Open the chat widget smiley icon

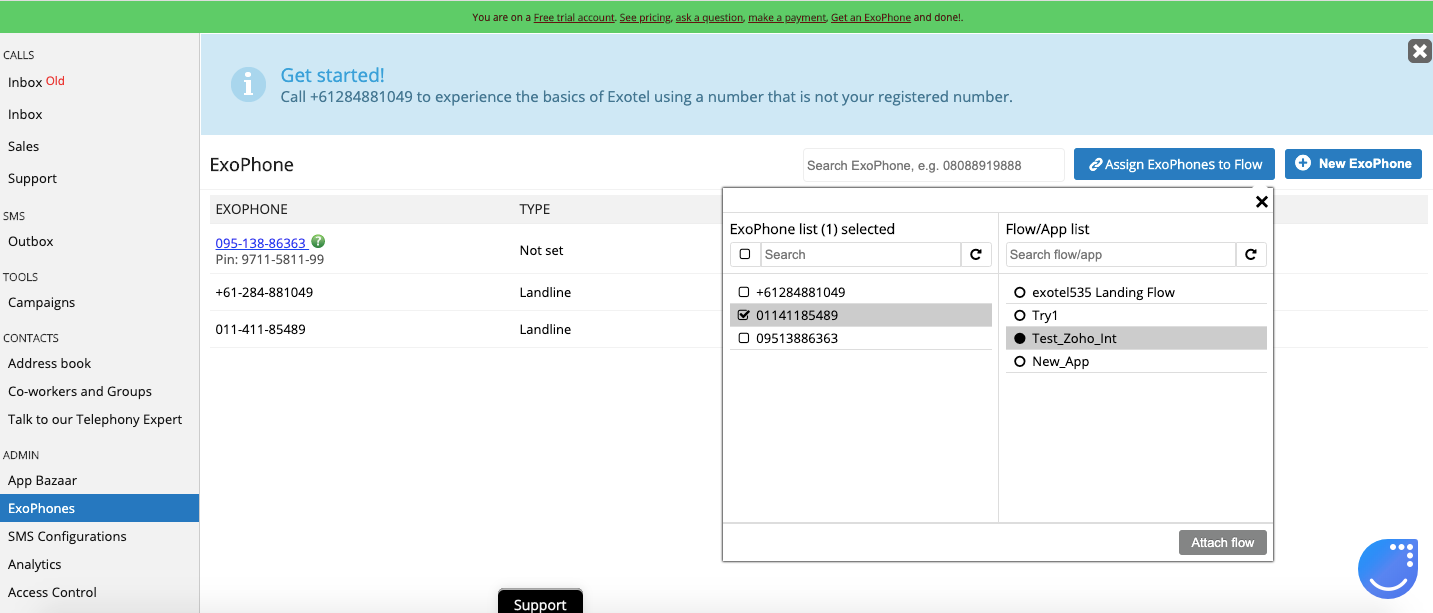tap(1387, 569)
